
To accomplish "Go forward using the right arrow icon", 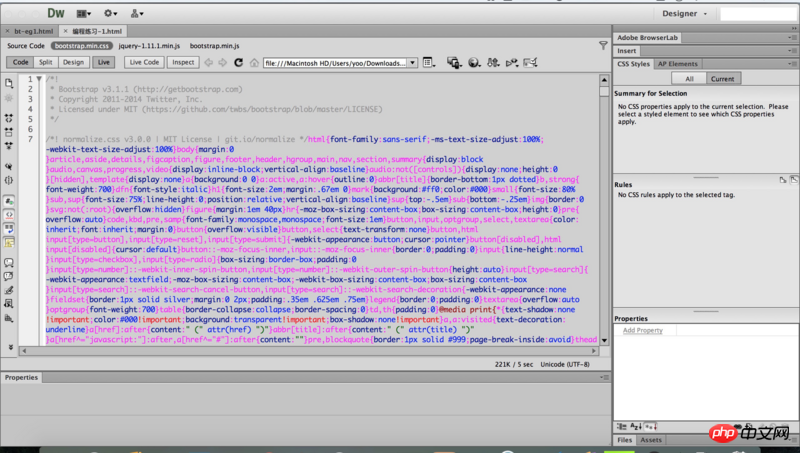I will pos(222,63).
